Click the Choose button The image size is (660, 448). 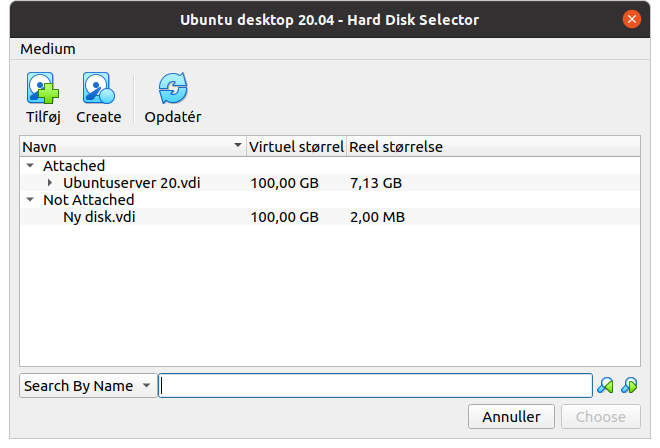pyautogui.click(x=601, y=416)
